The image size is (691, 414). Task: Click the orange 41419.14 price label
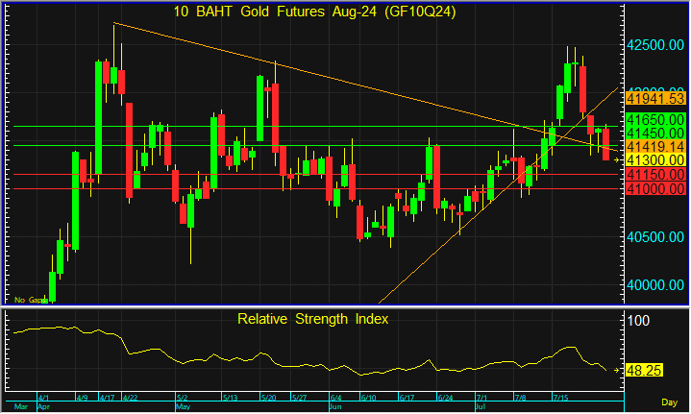[655, 146]
